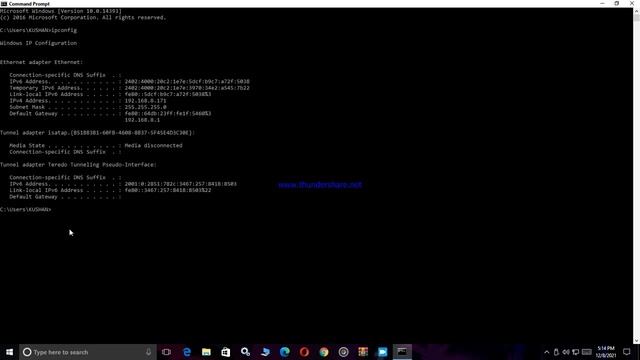The width and height of the screenshot is (640, 360).
Task: Open the touch keyboard tray icon
Action: [587, 352]
